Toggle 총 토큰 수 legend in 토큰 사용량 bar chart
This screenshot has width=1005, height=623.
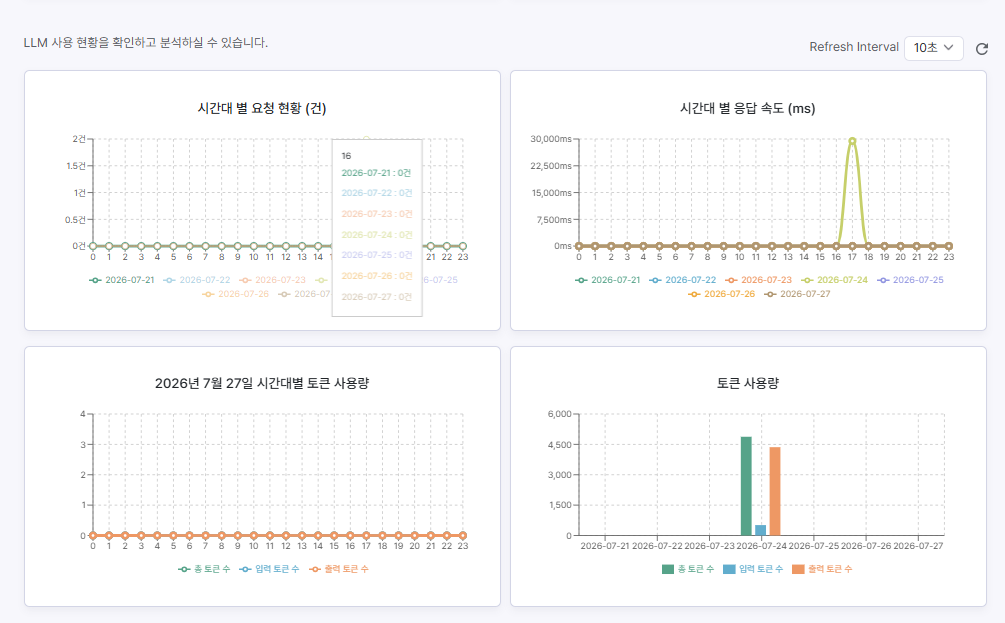click(688, 569)
